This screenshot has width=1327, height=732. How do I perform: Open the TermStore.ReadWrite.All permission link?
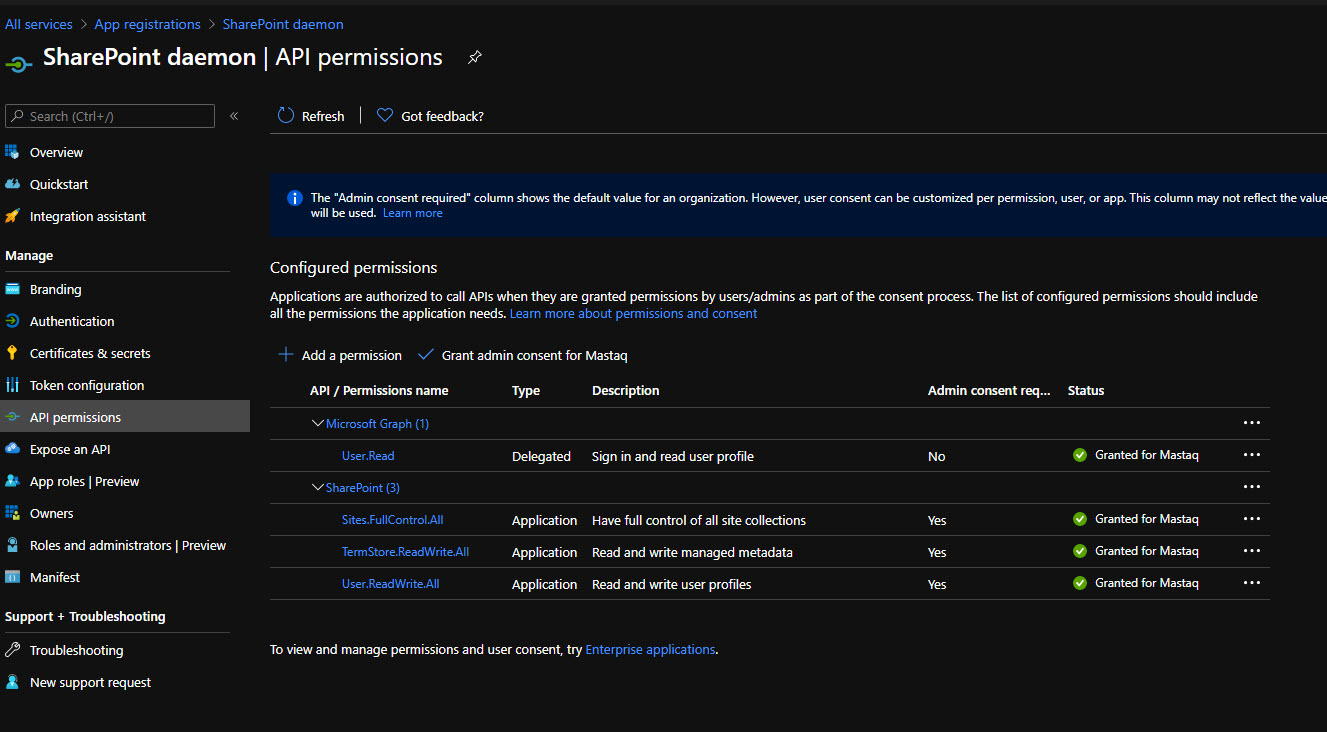coord(405,552)
